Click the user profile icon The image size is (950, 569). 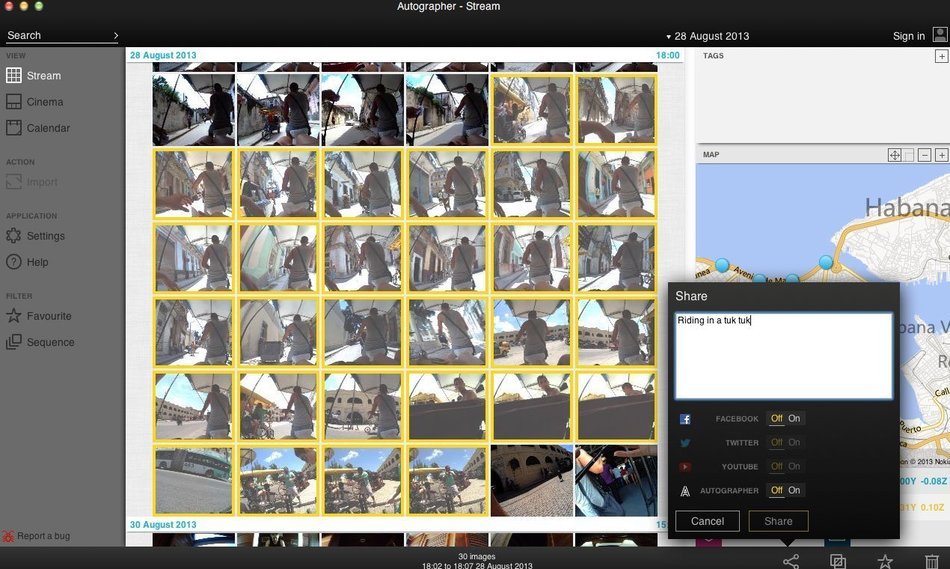click(940, 35)
